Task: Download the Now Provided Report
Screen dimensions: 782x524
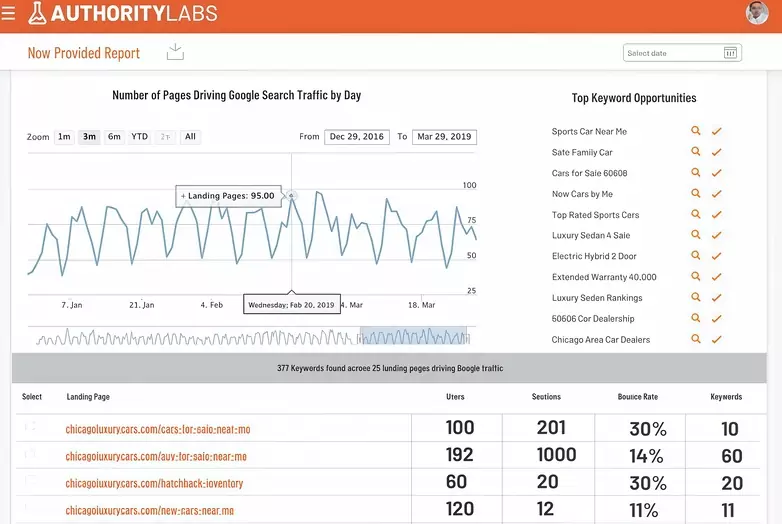Action: point(175,52)
